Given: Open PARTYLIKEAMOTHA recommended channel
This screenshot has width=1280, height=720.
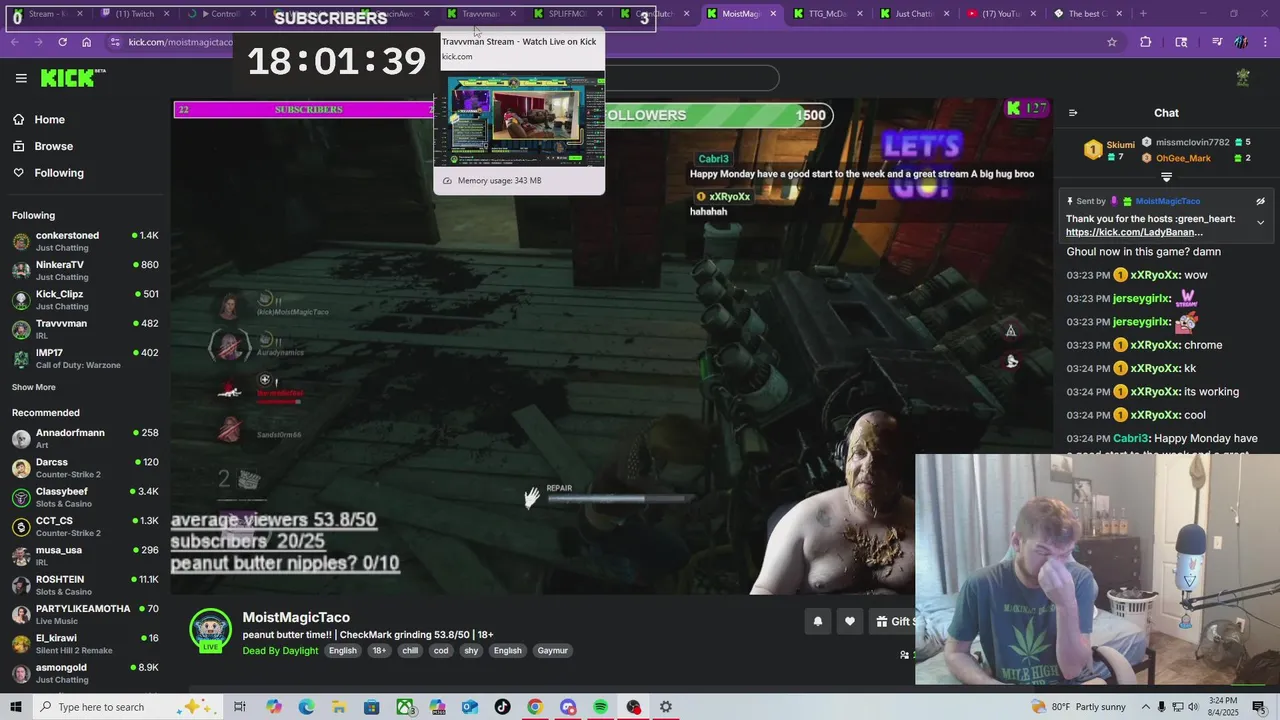Looking at the screenshot, I should [x=85, y=614].
